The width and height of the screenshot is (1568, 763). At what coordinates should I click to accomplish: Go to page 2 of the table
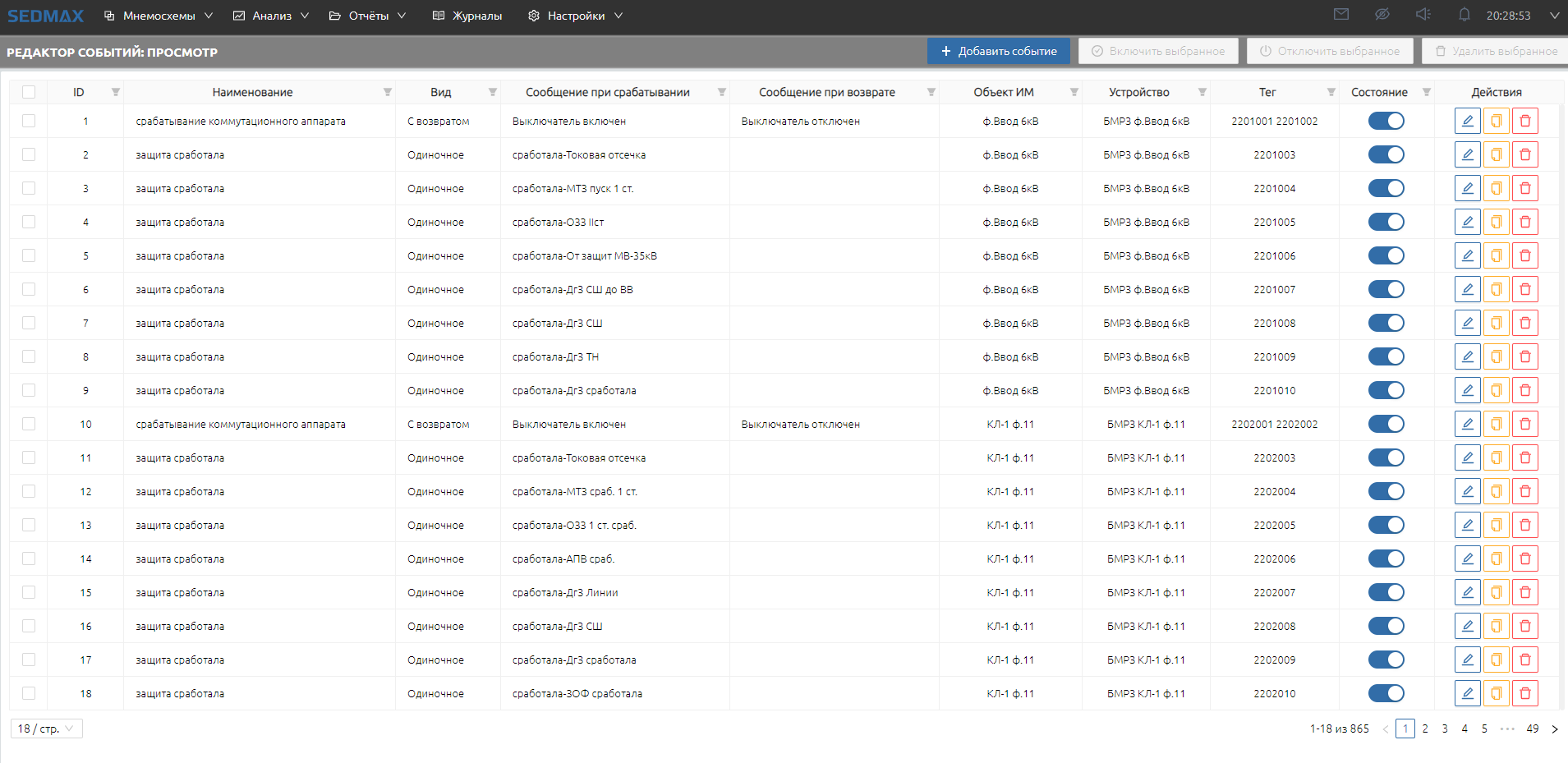tap(1425, 729)
